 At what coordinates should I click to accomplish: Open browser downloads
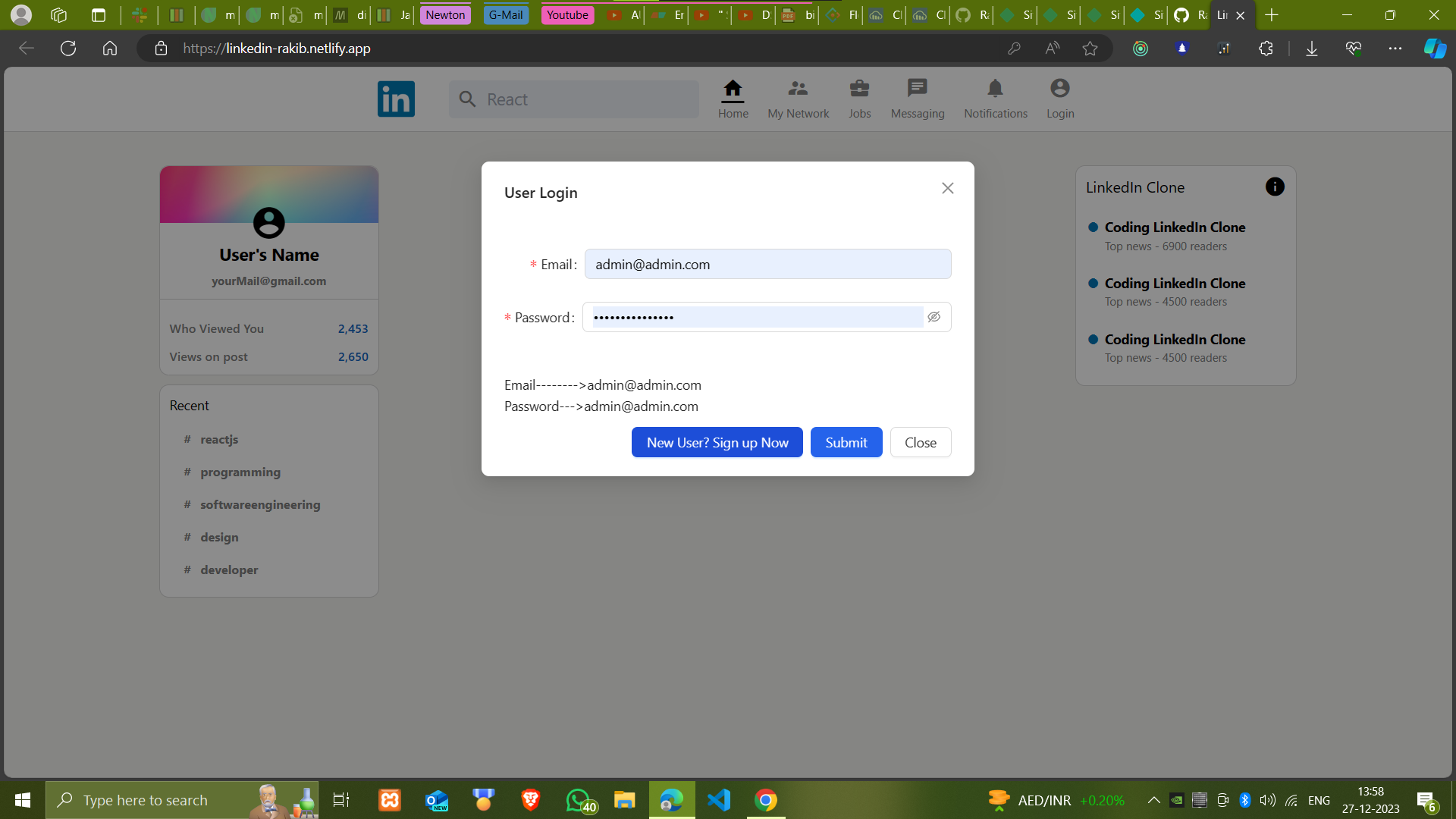pos(1311,49)
